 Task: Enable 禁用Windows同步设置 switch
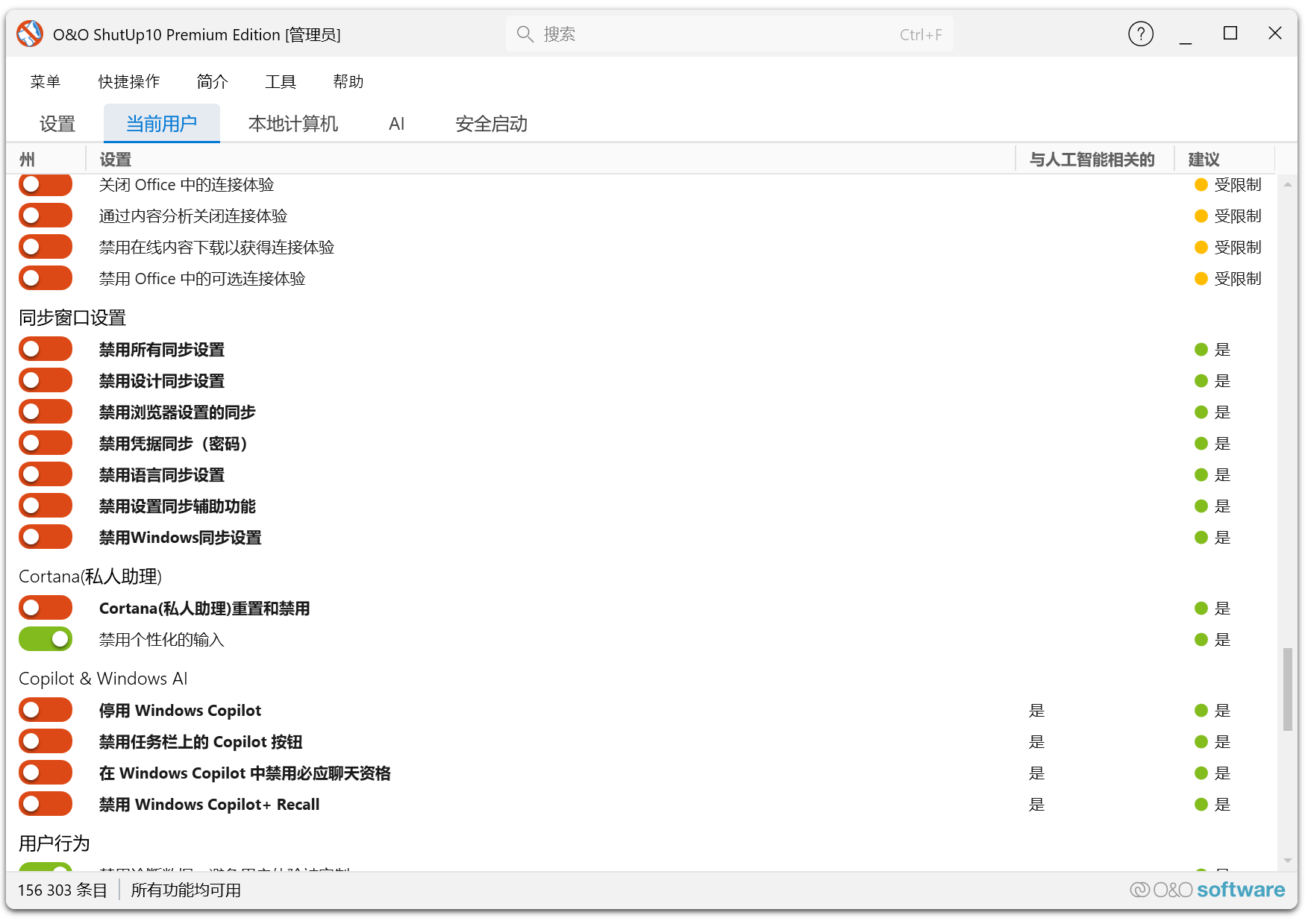tap(46, 537)
